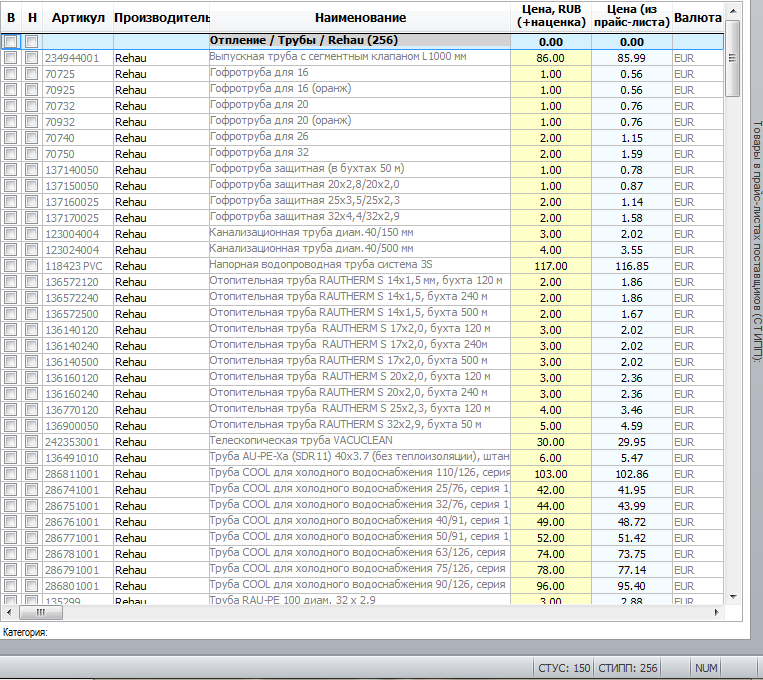Click the vertical scrollbar thumb
This screenshot has height=680, width=763.
[732, 58]
